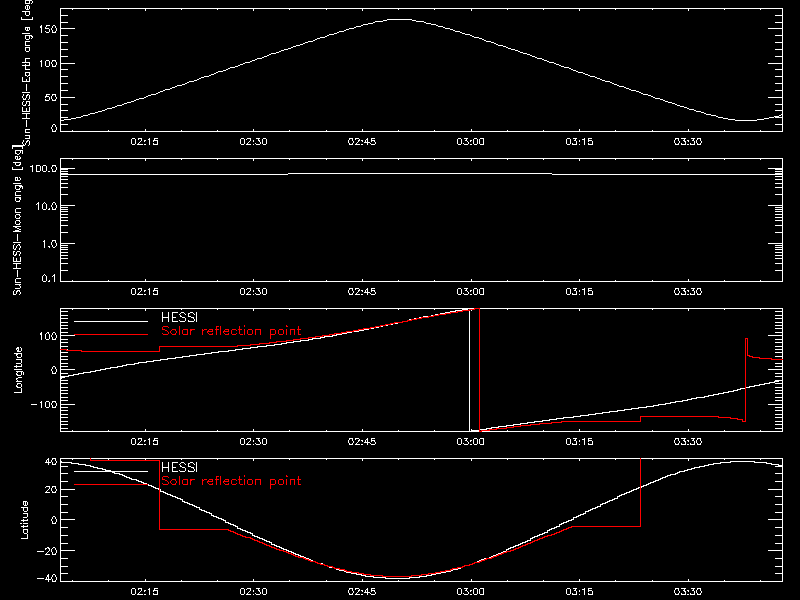Pick 02:45 label under Moon angle plot
Screen dimensions: 800x600
362,291
